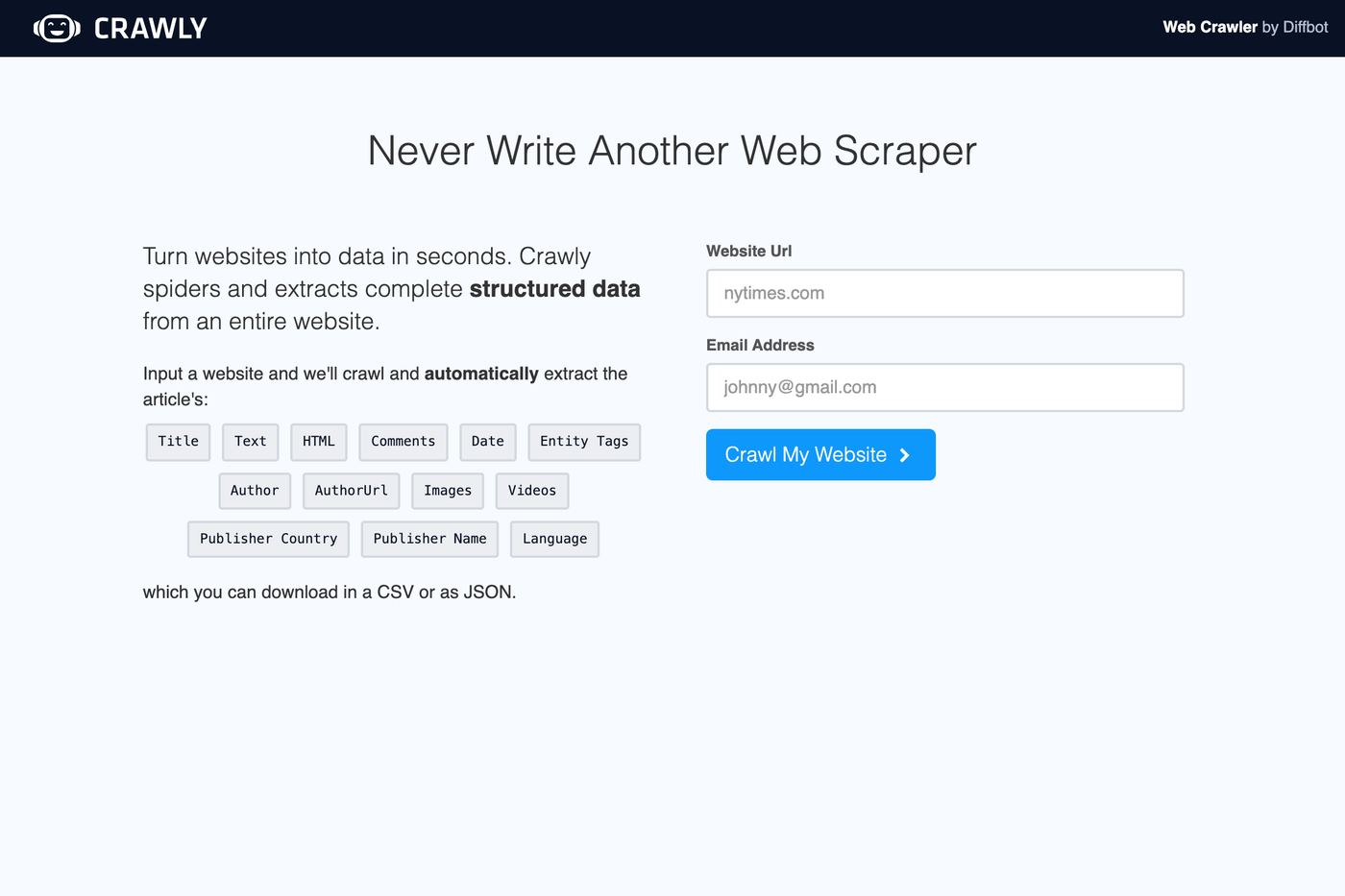Select the Comments tag
Screen dimensions: 1345x896
pyautogui.click(x=403, y=442)
